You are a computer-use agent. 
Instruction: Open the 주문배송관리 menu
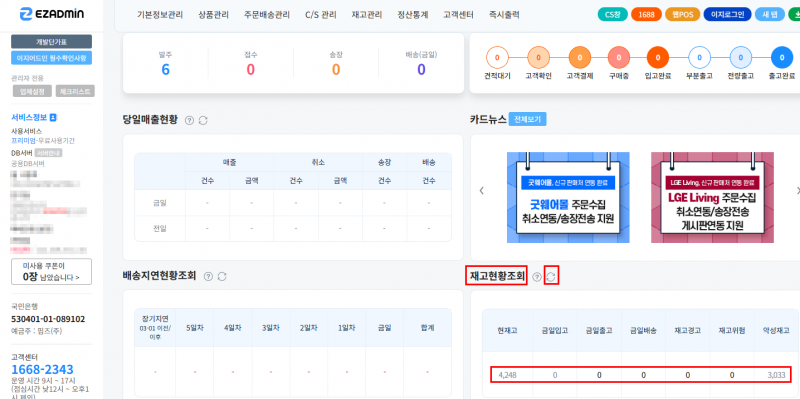tap(267, 15)
